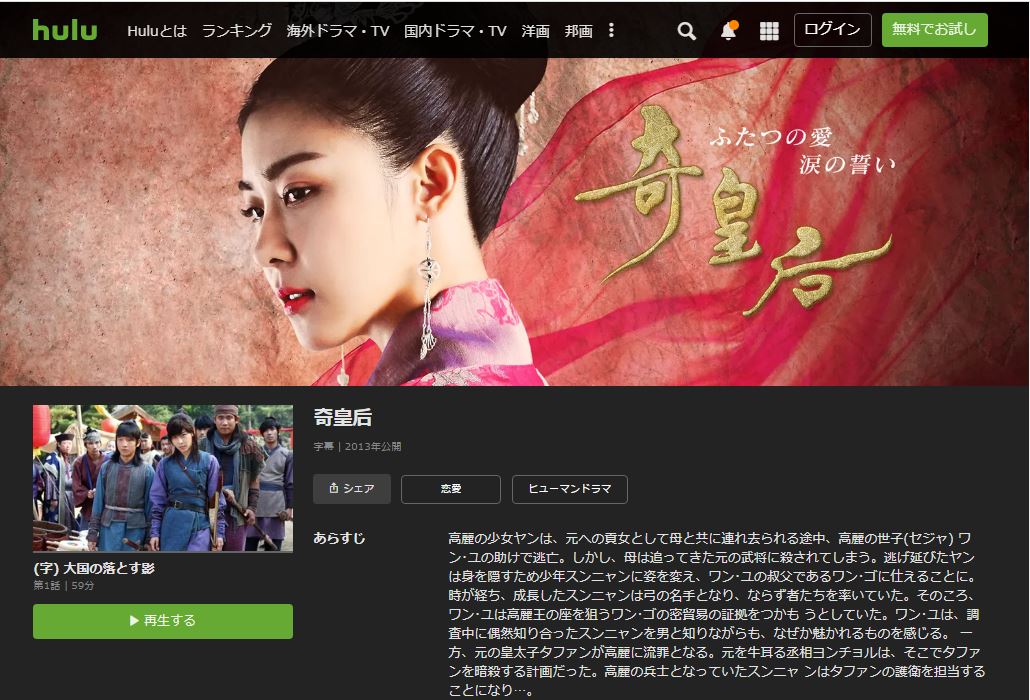
Task: Open the 邦画 menu item
Action: pyautogui.click(x=579, y=31)
